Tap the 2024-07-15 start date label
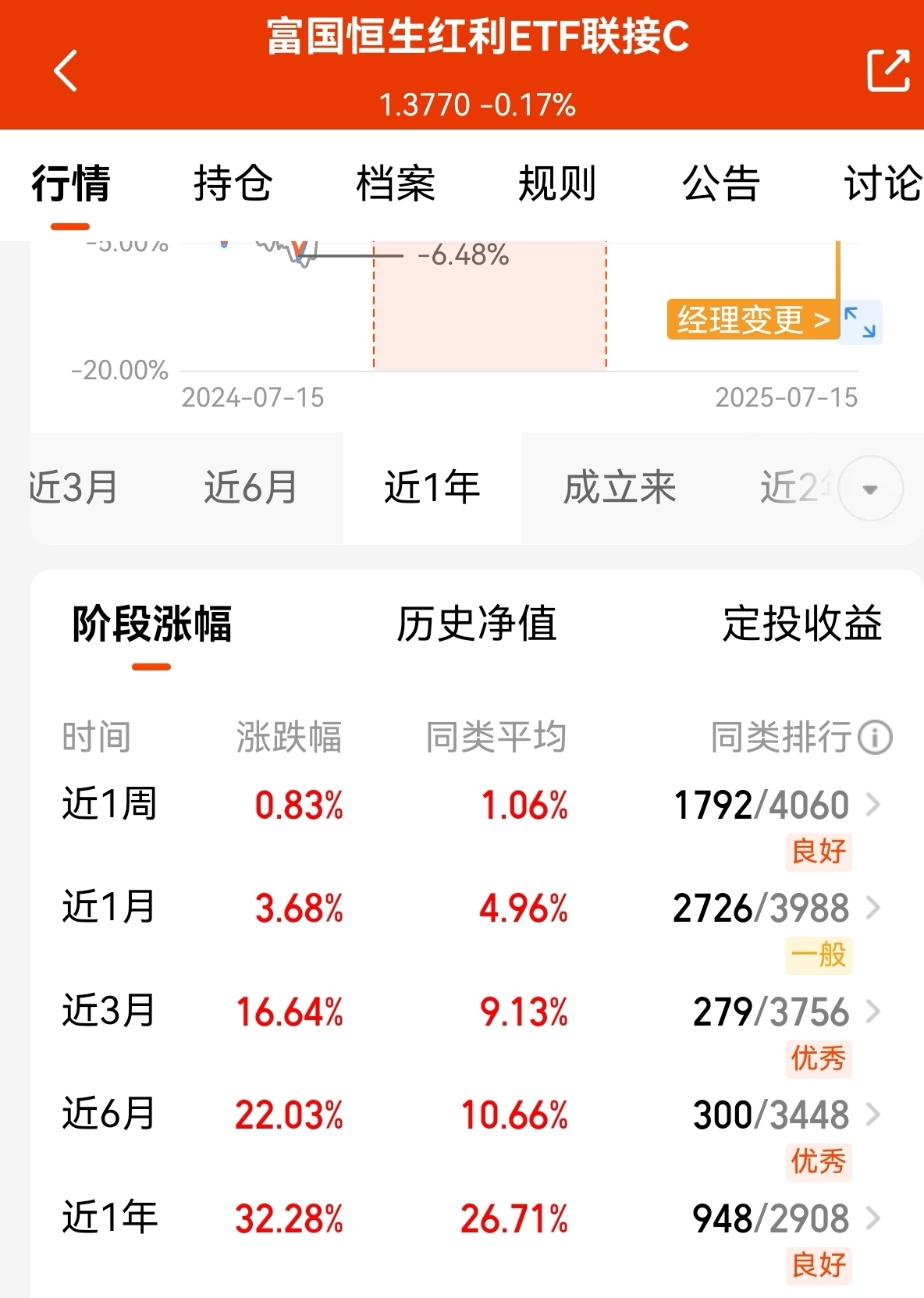Image resolution: width=924 pixels, height=1298 pixels. (x=253, y=398)
